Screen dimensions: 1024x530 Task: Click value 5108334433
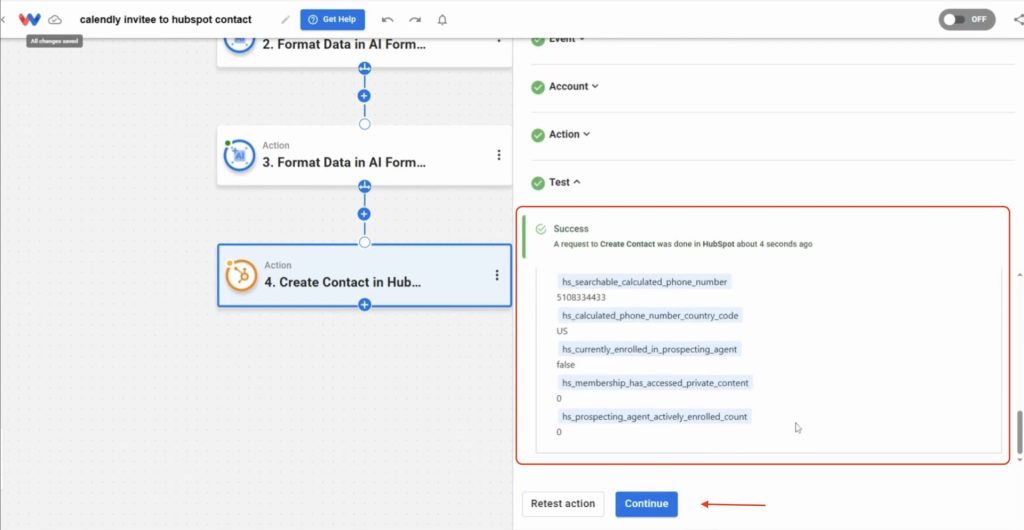coord(581,298)
